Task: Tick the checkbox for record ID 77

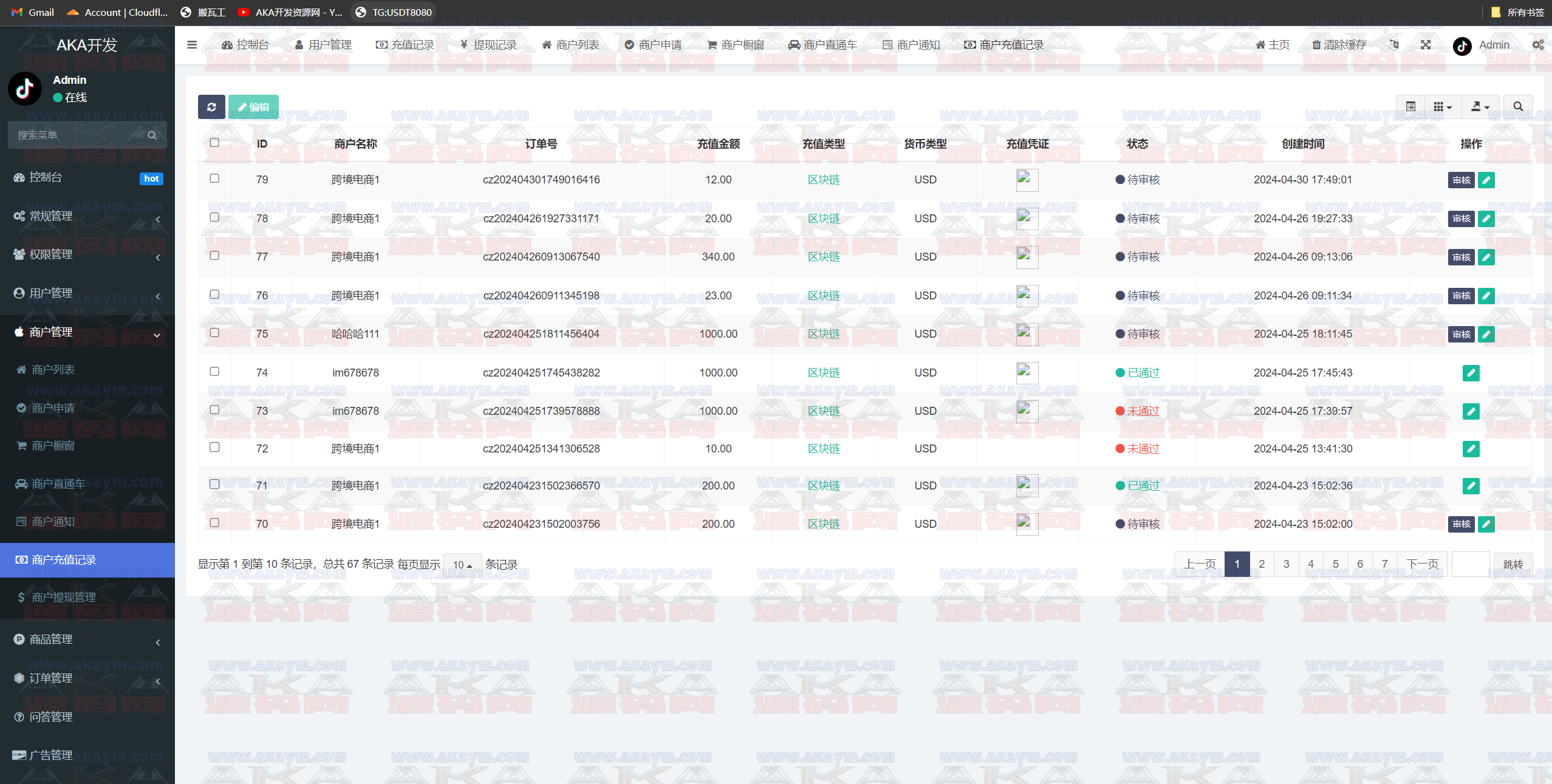Action: (x=214, y=256)
